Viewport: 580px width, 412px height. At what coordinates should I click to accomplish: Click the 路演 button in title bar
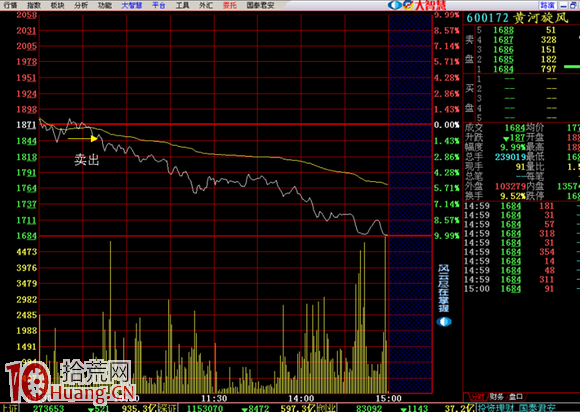click(547, 5)
